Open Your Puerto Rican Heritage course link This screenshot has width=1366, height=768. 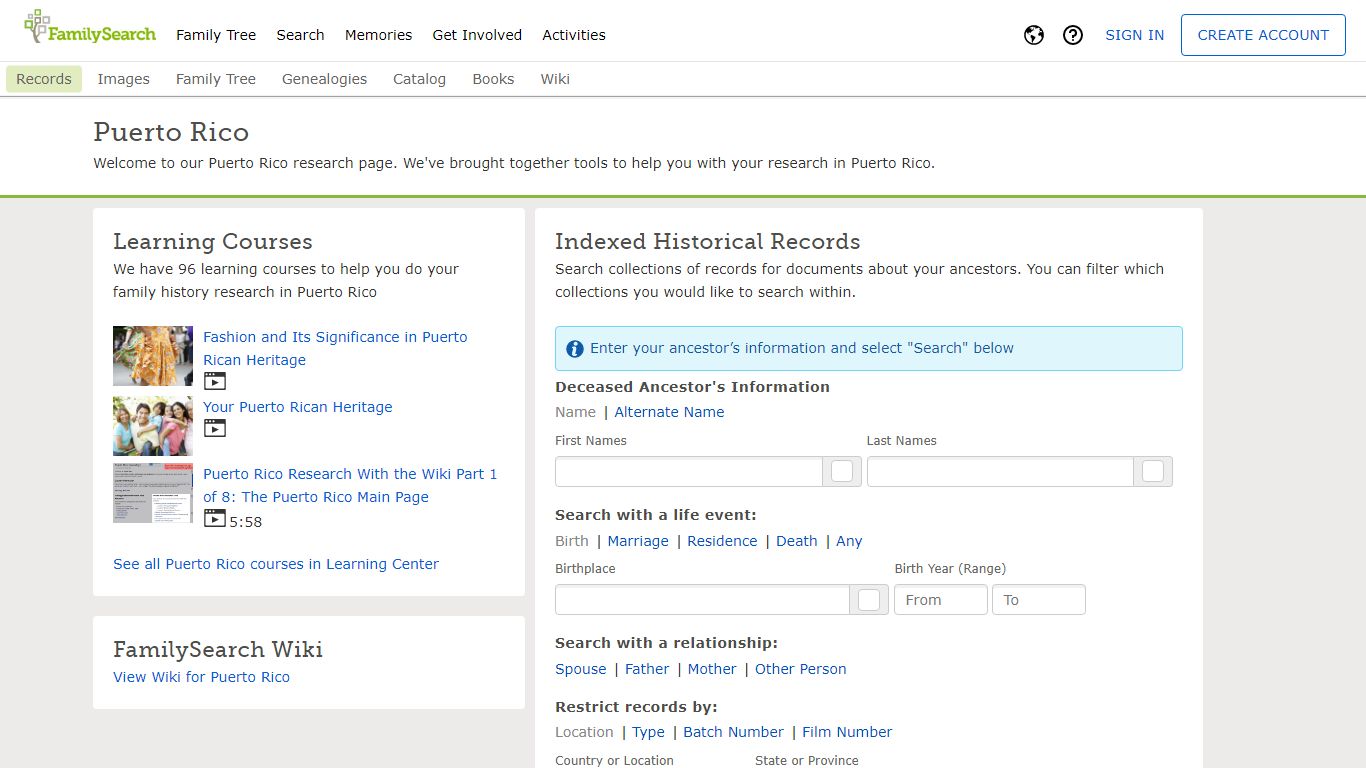click(x=298, y=407)
